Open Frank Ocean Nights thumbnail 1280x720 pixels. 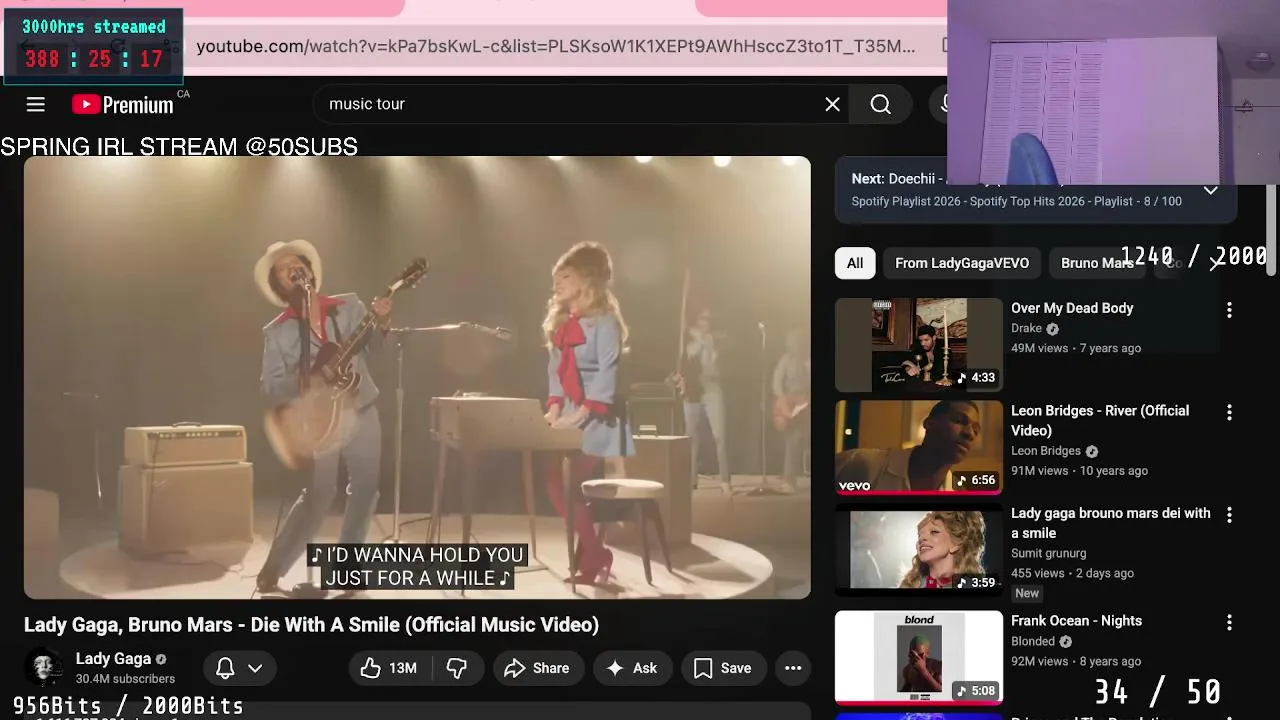(x=919, y=657)
